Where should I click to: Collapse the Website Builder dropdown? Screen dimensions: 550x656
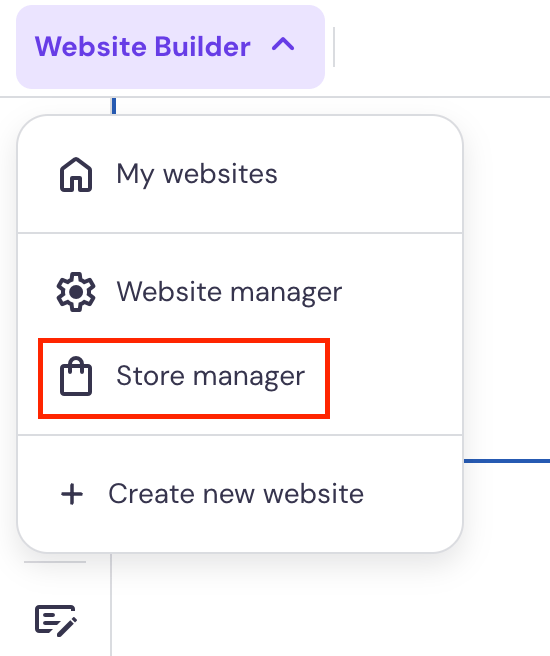tap(170, 47)
